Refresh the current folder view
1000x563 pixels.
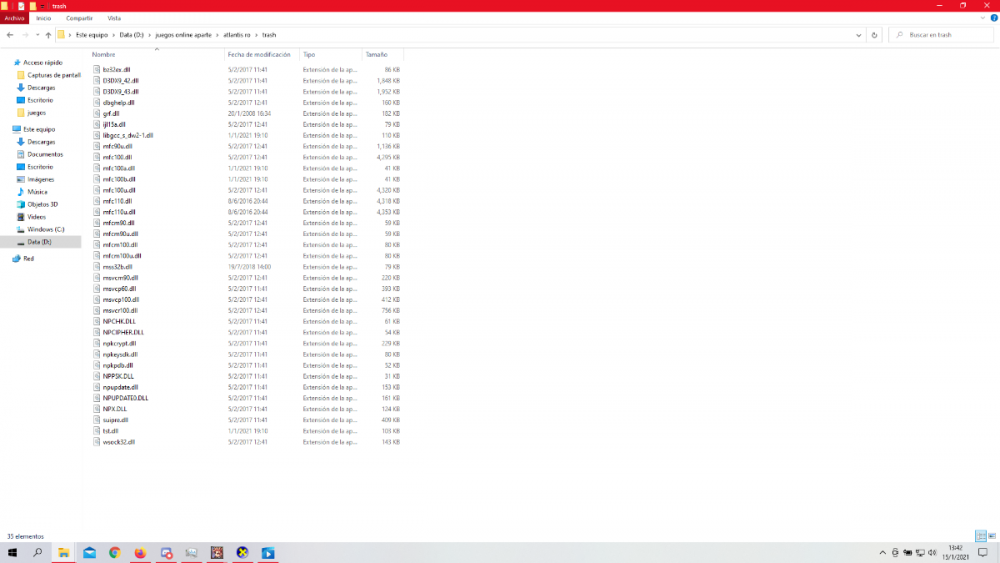coord(875,35)
